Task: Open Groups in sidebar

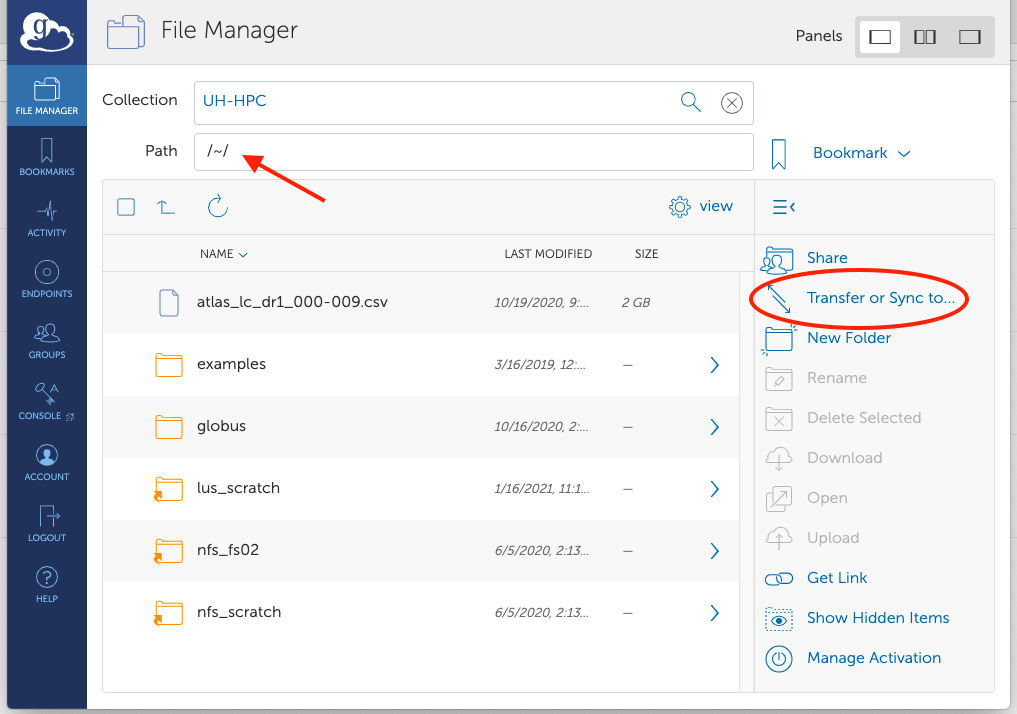Action: [x=47, y=340]
